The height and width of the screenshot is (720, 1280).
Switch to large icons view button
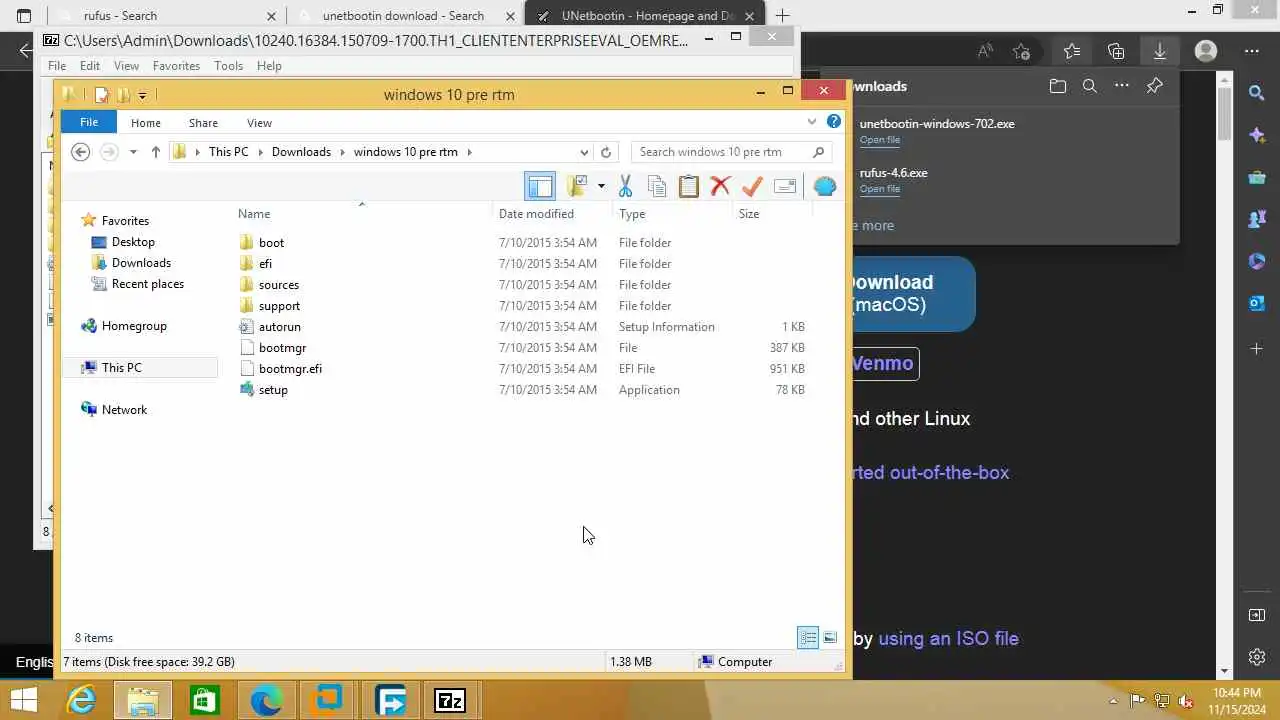(x=830, y=638)
